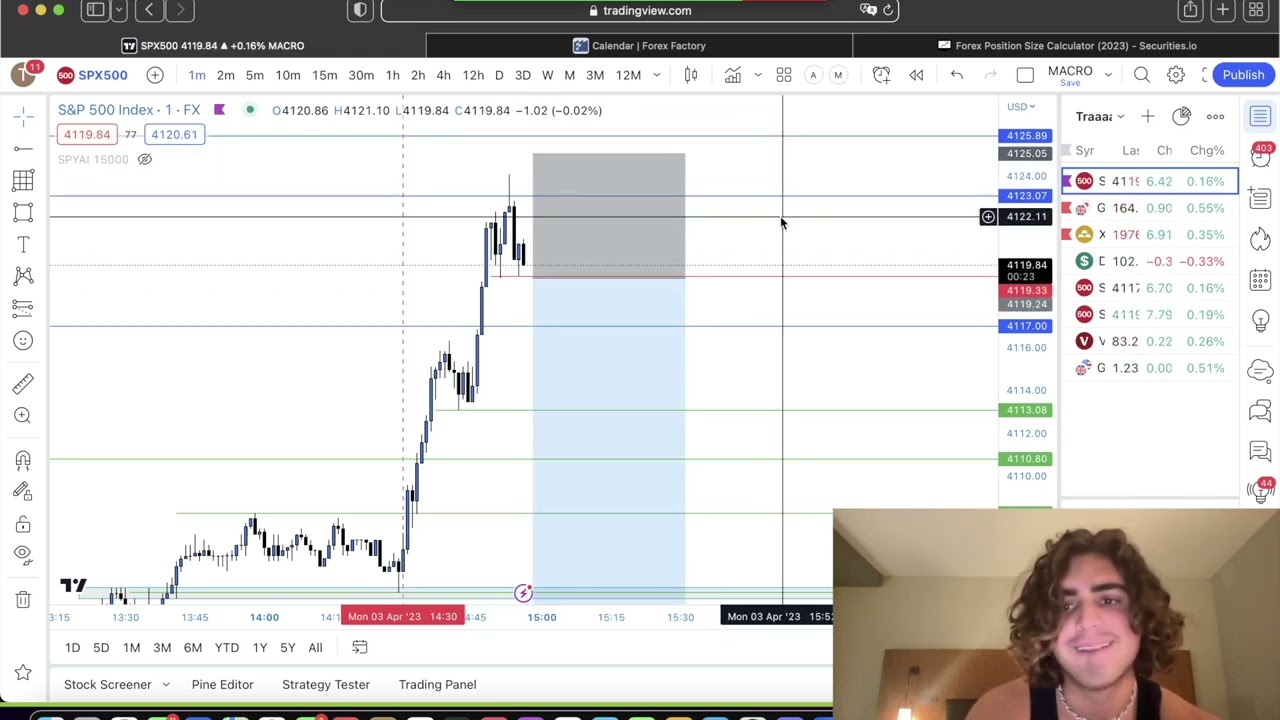The height and width of the screenshot is (720, 1280).
Task: Toggle stay-in-drawing-mode pencil lock
Action: 23,491
